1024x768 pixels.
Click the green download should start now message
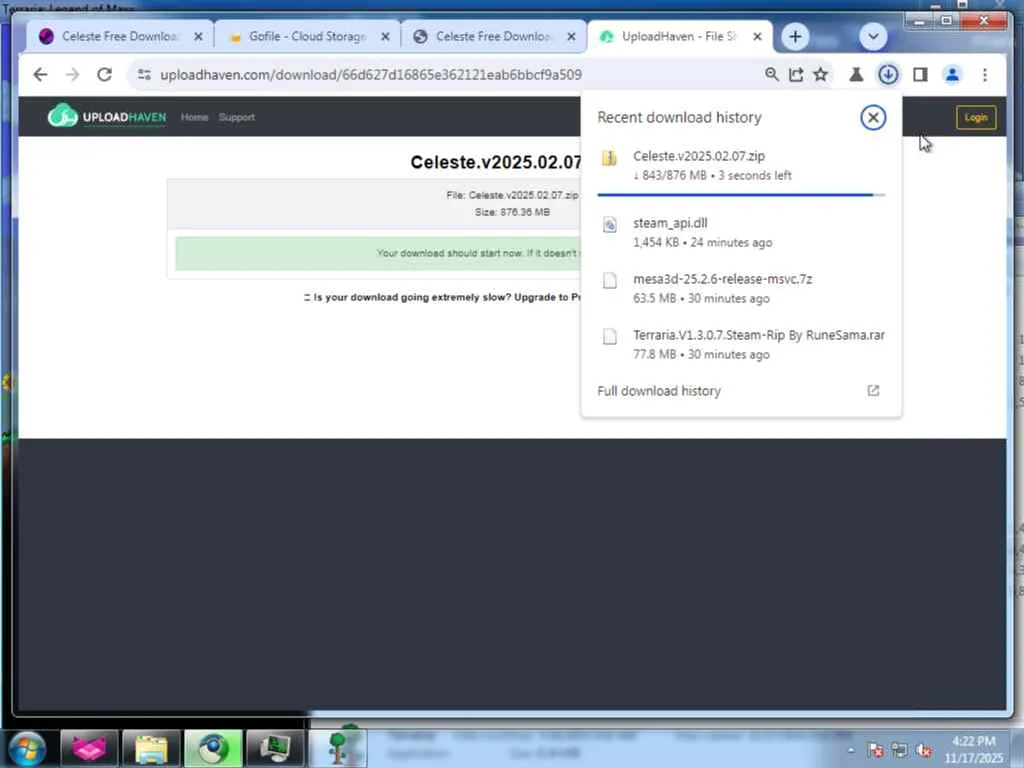click(377, 253)
